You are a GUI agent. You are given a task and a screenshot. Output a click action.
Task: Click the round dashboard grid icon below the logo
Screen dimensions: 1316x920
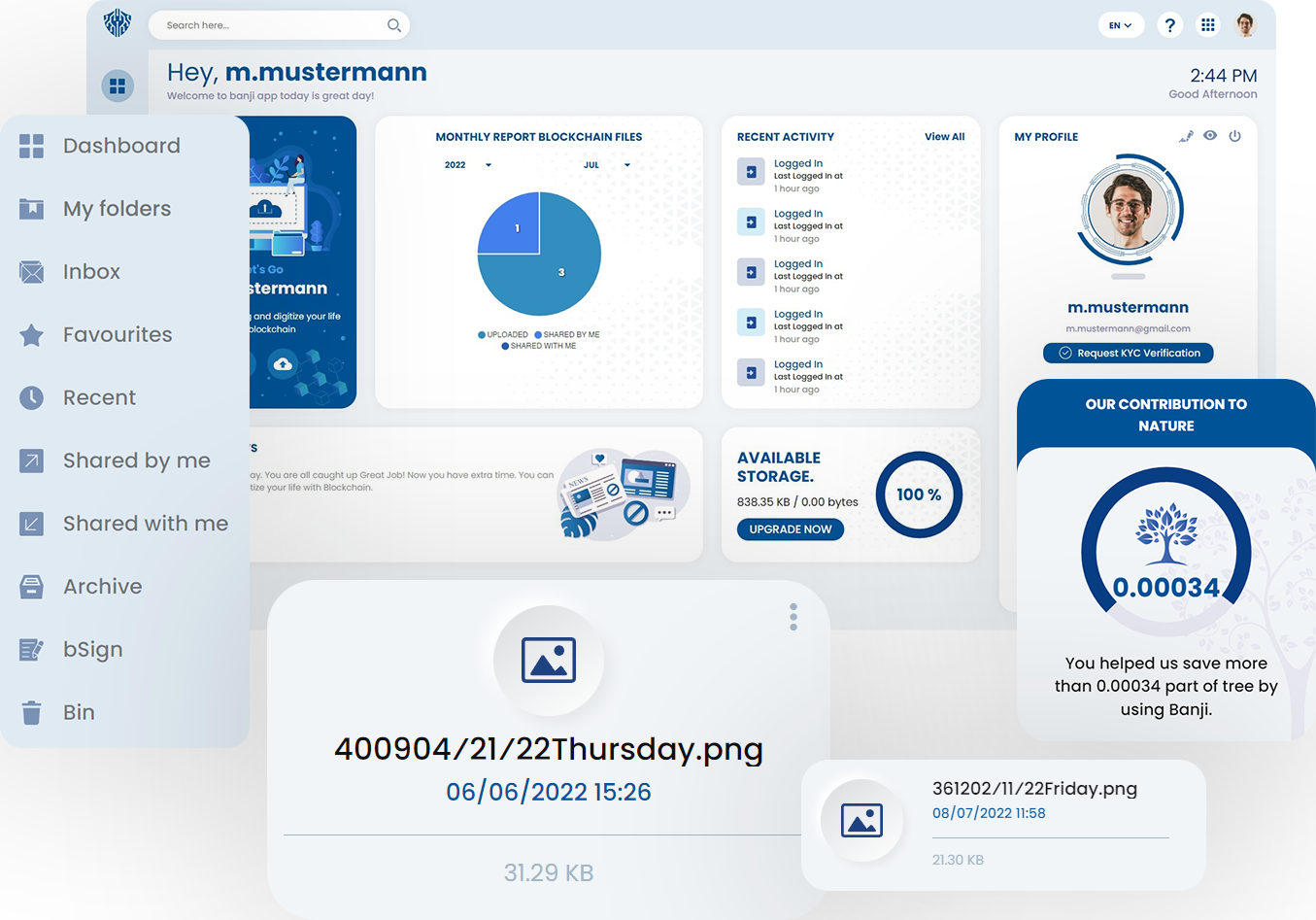pyautogui.click(x=118, y=86)
